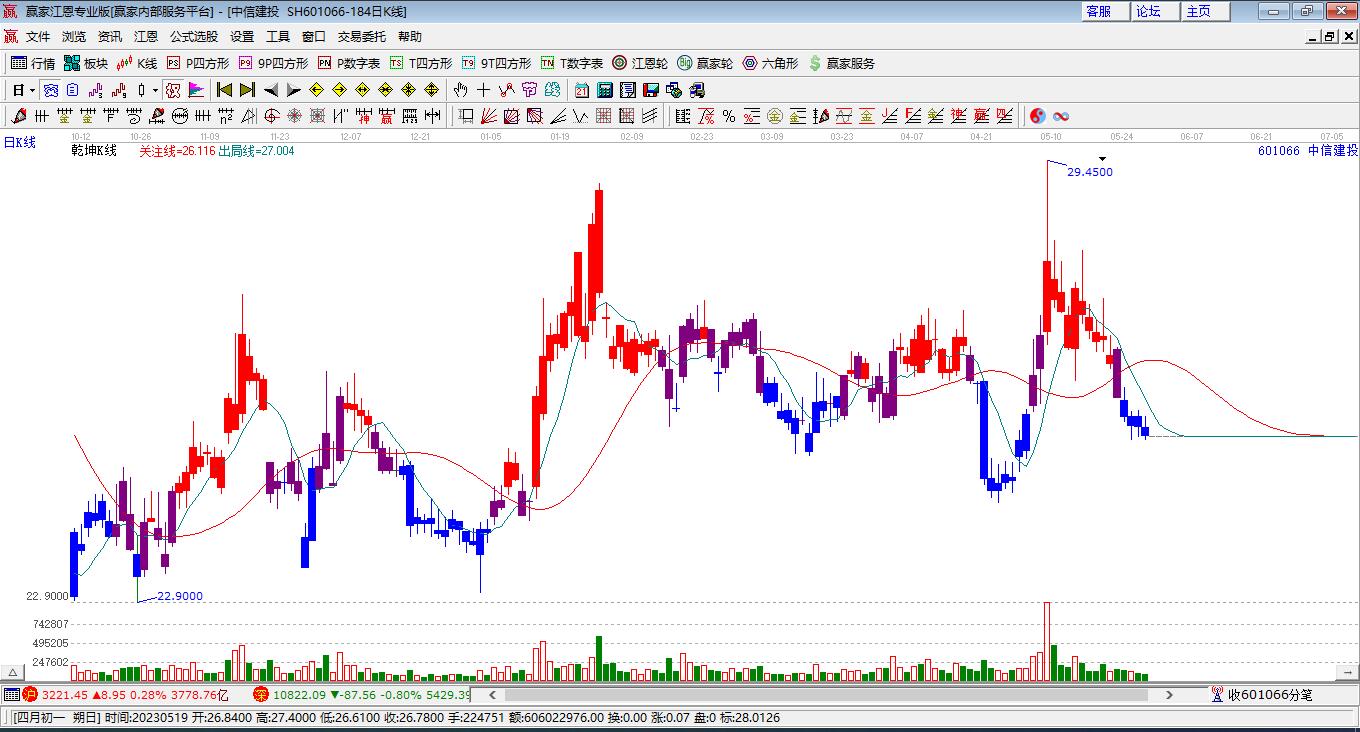Click the 关注线=26.116 label

tap(177, 151)
